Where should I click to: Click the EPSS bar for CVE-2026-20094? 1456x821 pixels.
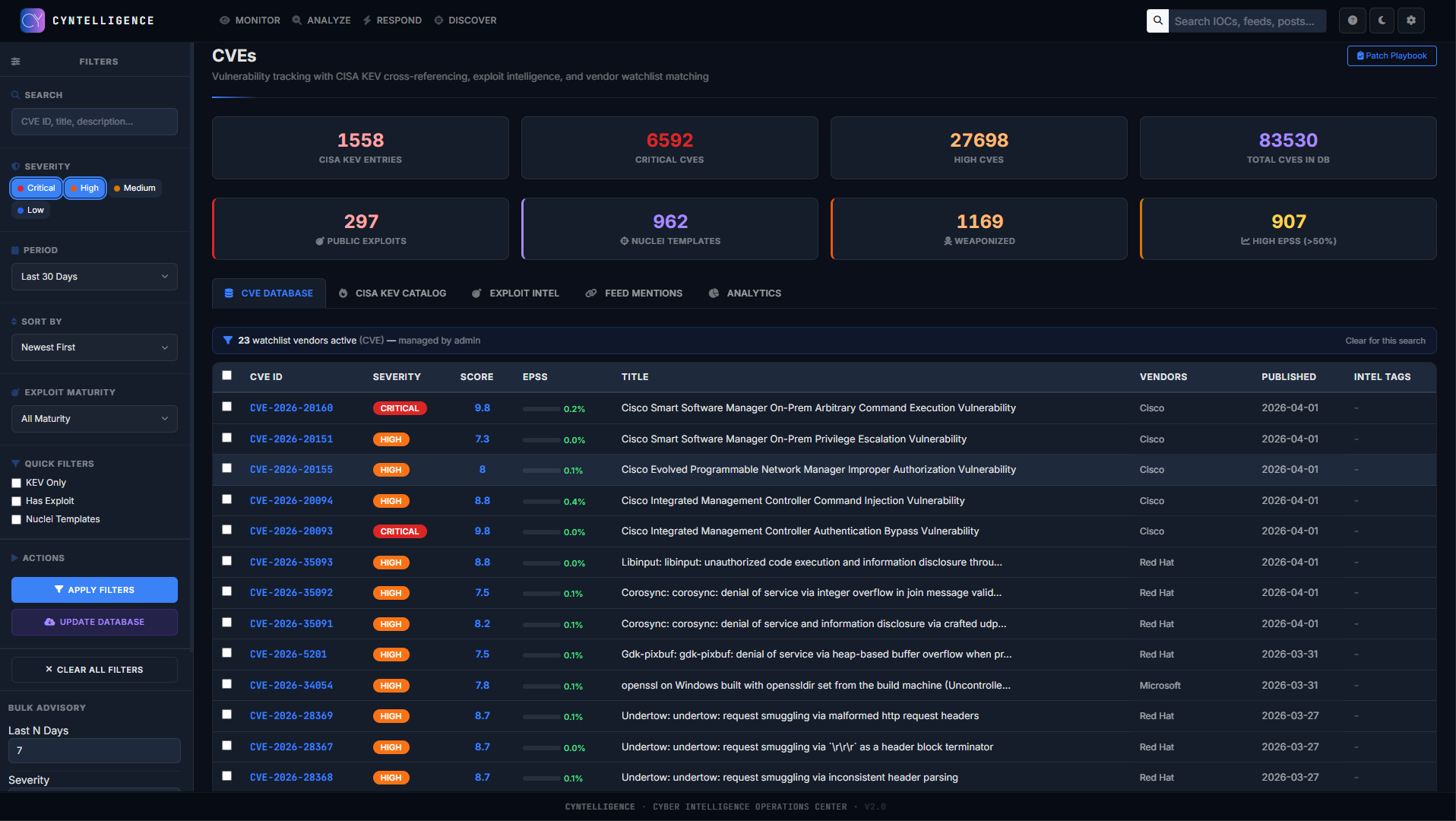point(541,502)
